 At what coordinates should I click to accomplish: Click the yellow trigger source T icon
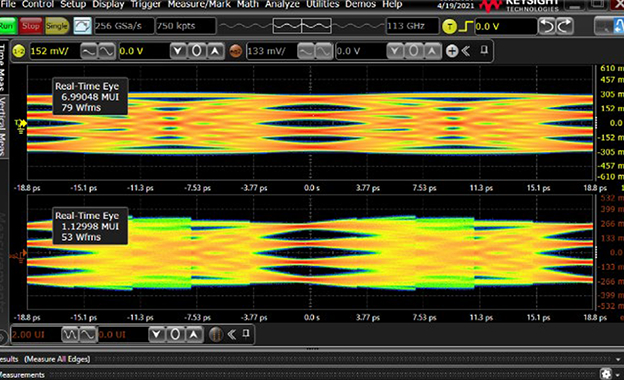click(449, 27)
